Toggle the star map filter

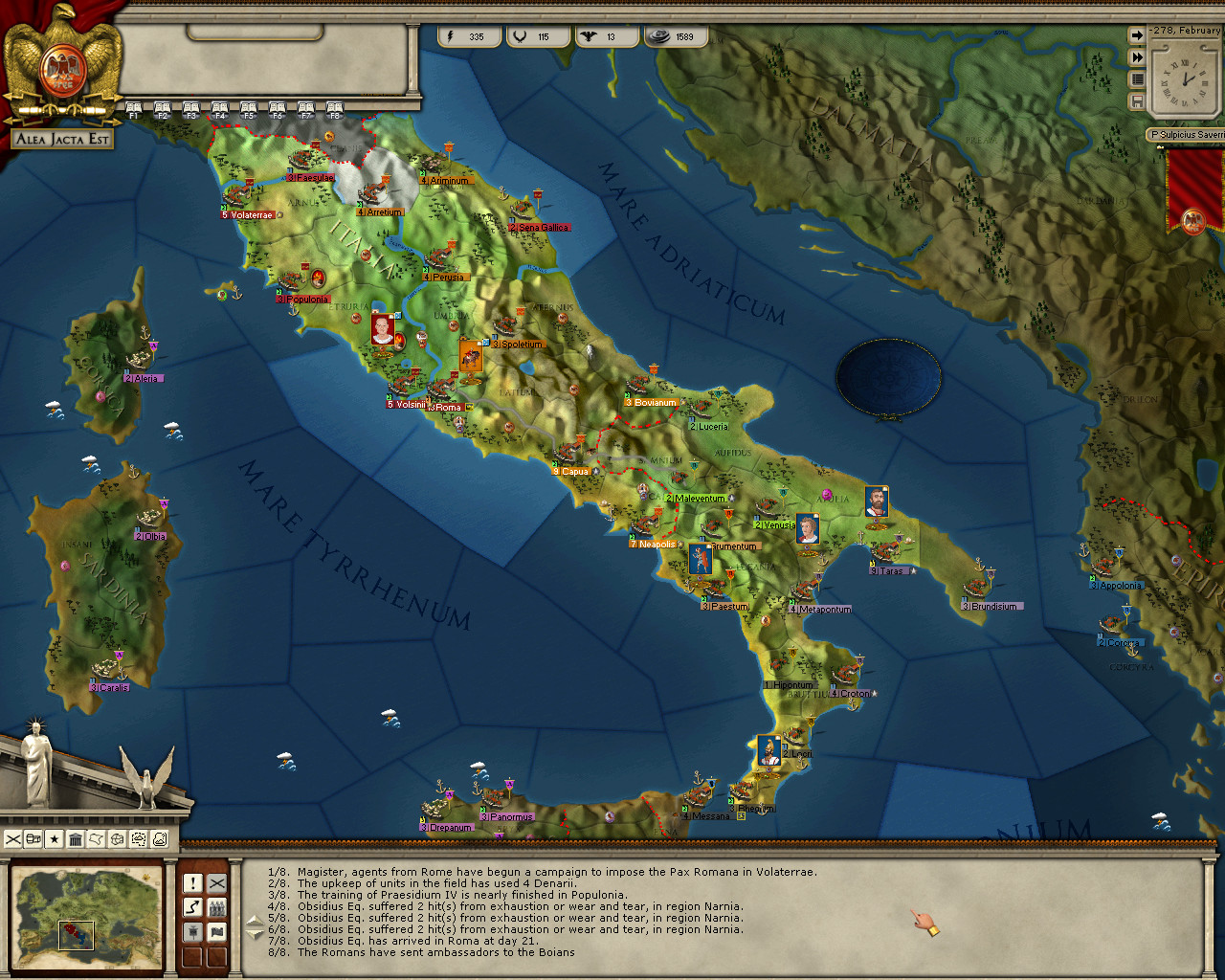tap(55, 839)
